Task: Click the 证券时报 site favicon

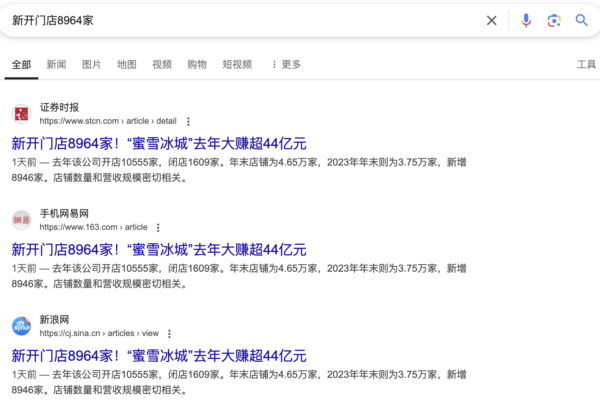Action: click(22, 113)
